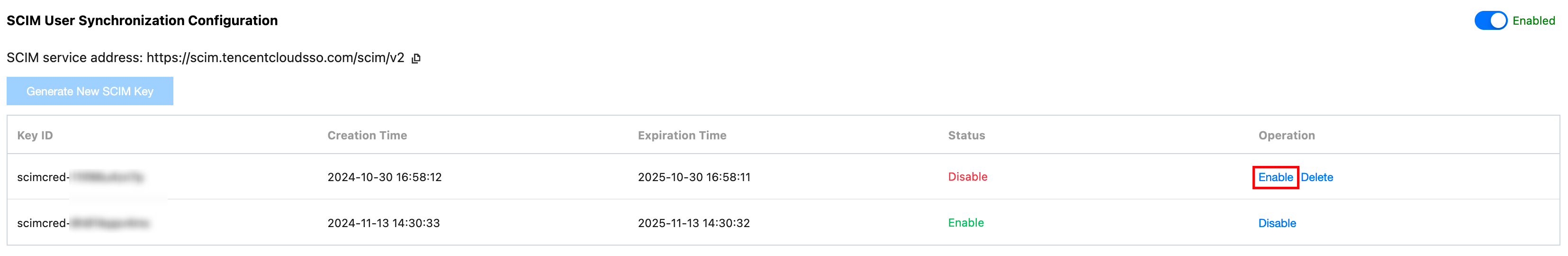Click Disable link in the Operation column

(x=1277, y=223)
